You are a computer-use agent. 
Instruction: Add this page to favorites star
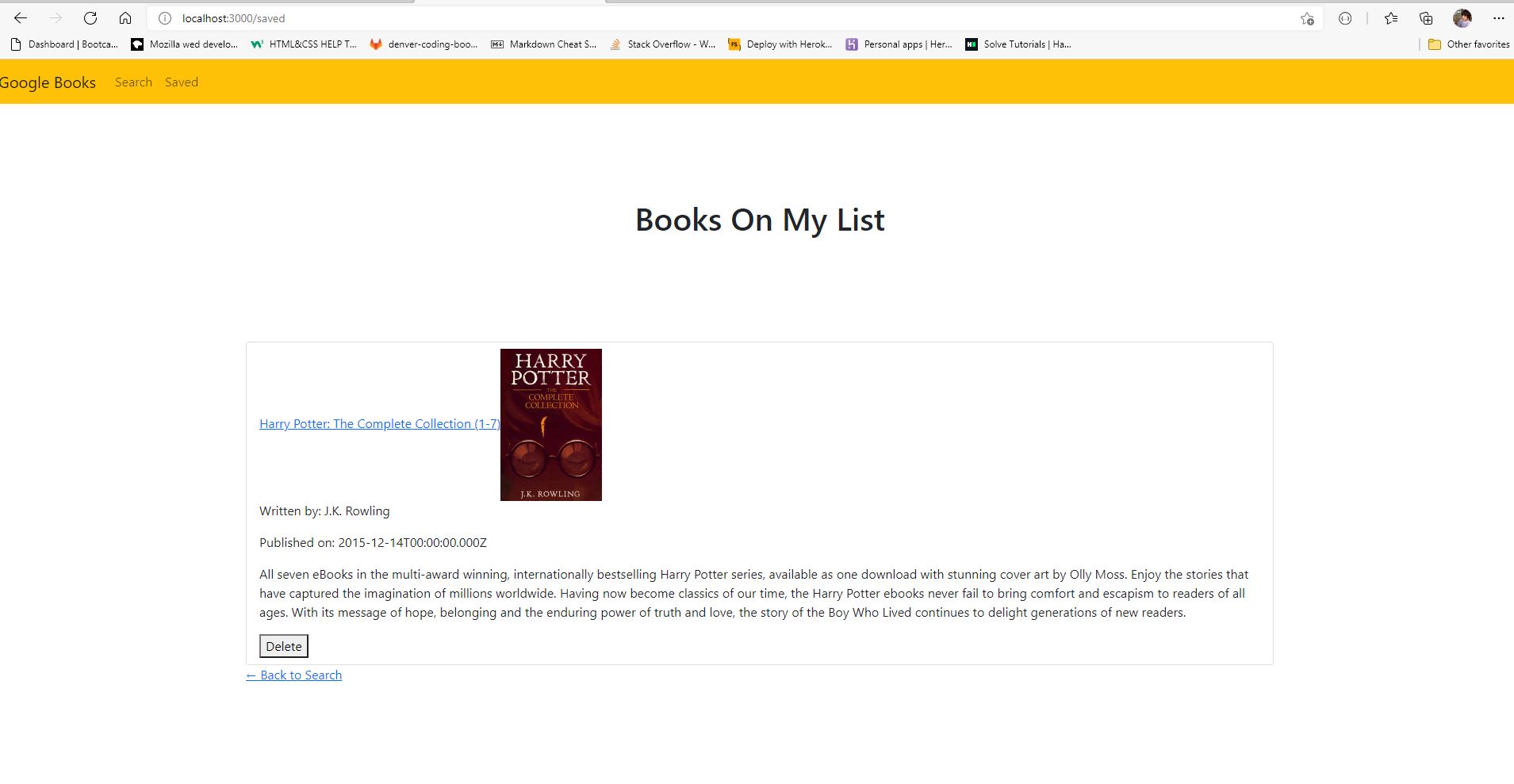[x=1307, y=18]
